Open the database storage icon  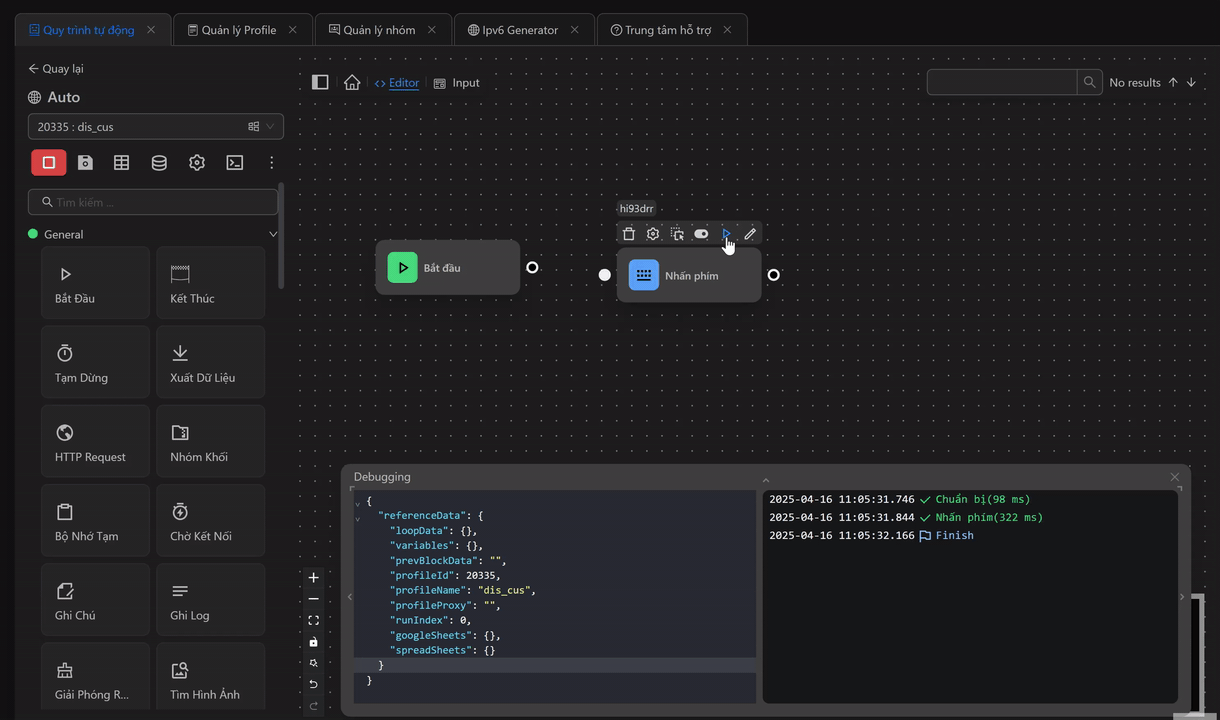click(159, 162)
